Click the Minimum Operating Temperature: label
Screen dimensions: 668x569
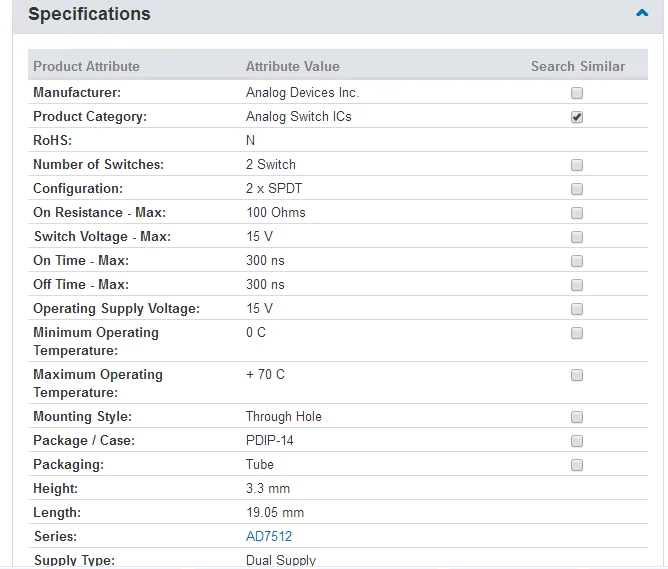(x=96, y=341)
